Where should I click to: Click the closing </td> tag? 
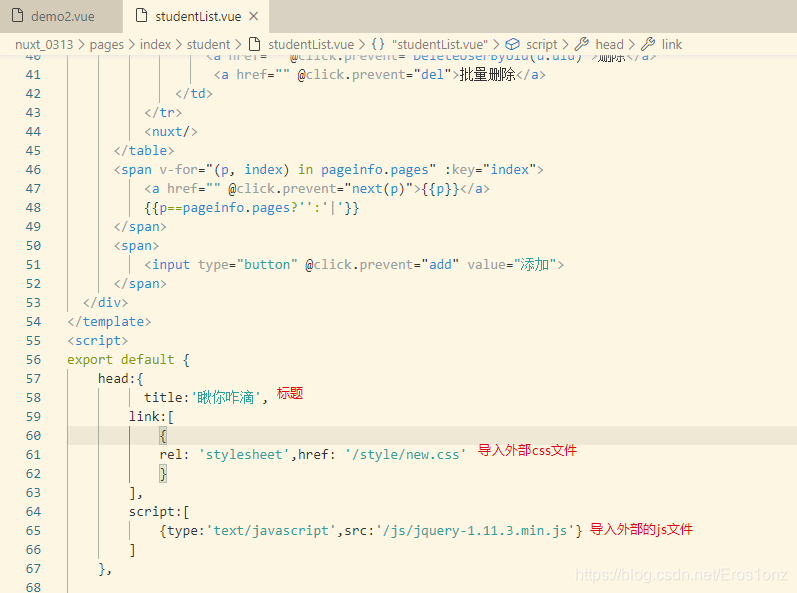click(x=194, y=93)
